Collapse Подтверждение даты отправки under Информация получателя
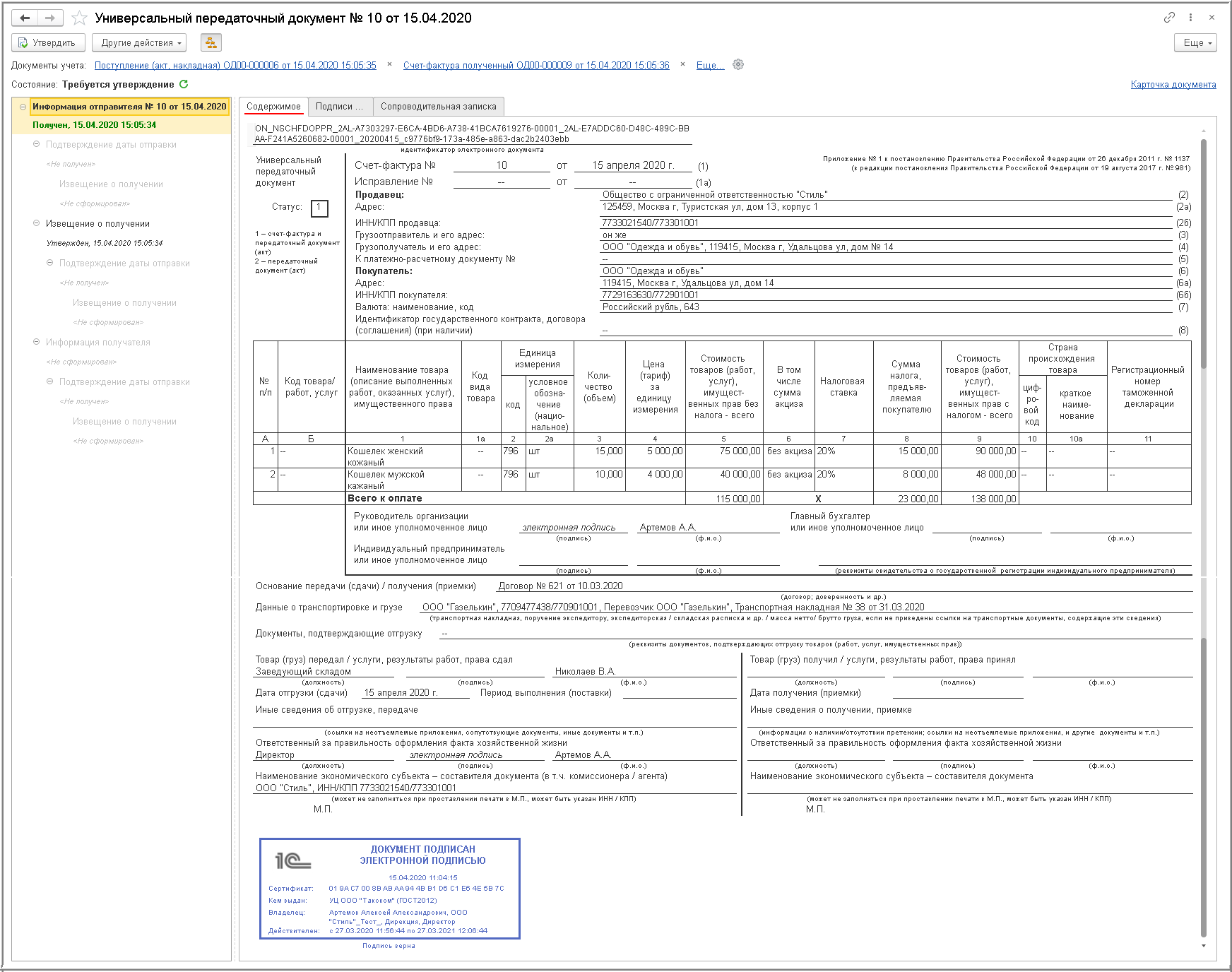This screenshot has width=1232, height=972. 49,381
